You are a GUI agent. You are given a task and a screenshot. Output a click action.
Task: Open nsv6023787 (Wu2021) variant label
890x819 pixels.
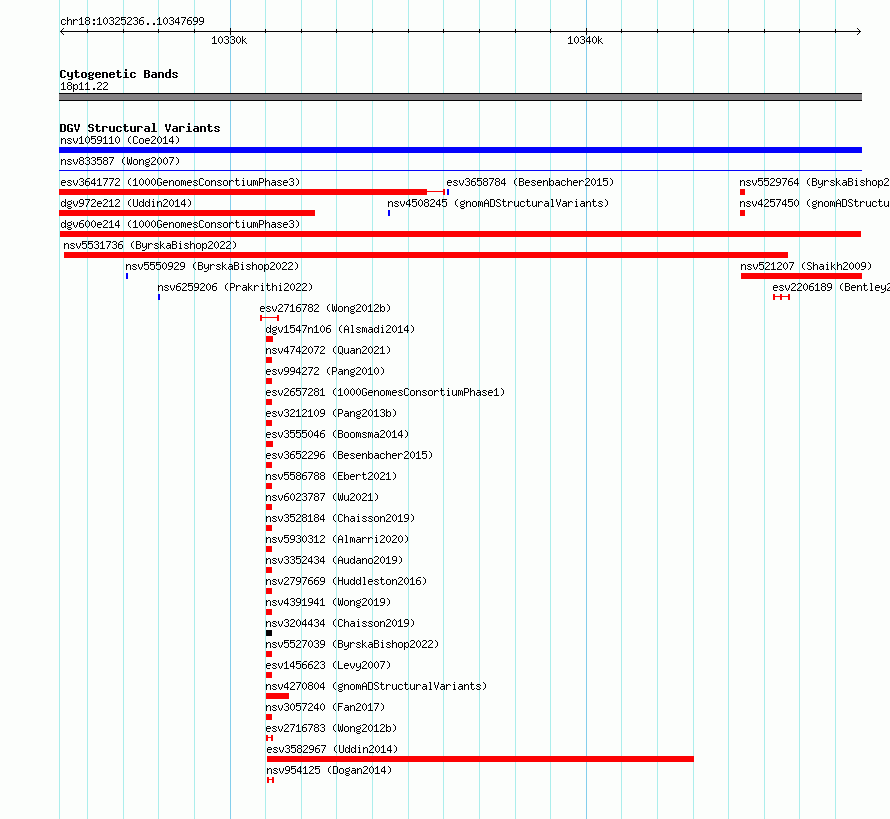pos(322,497)
